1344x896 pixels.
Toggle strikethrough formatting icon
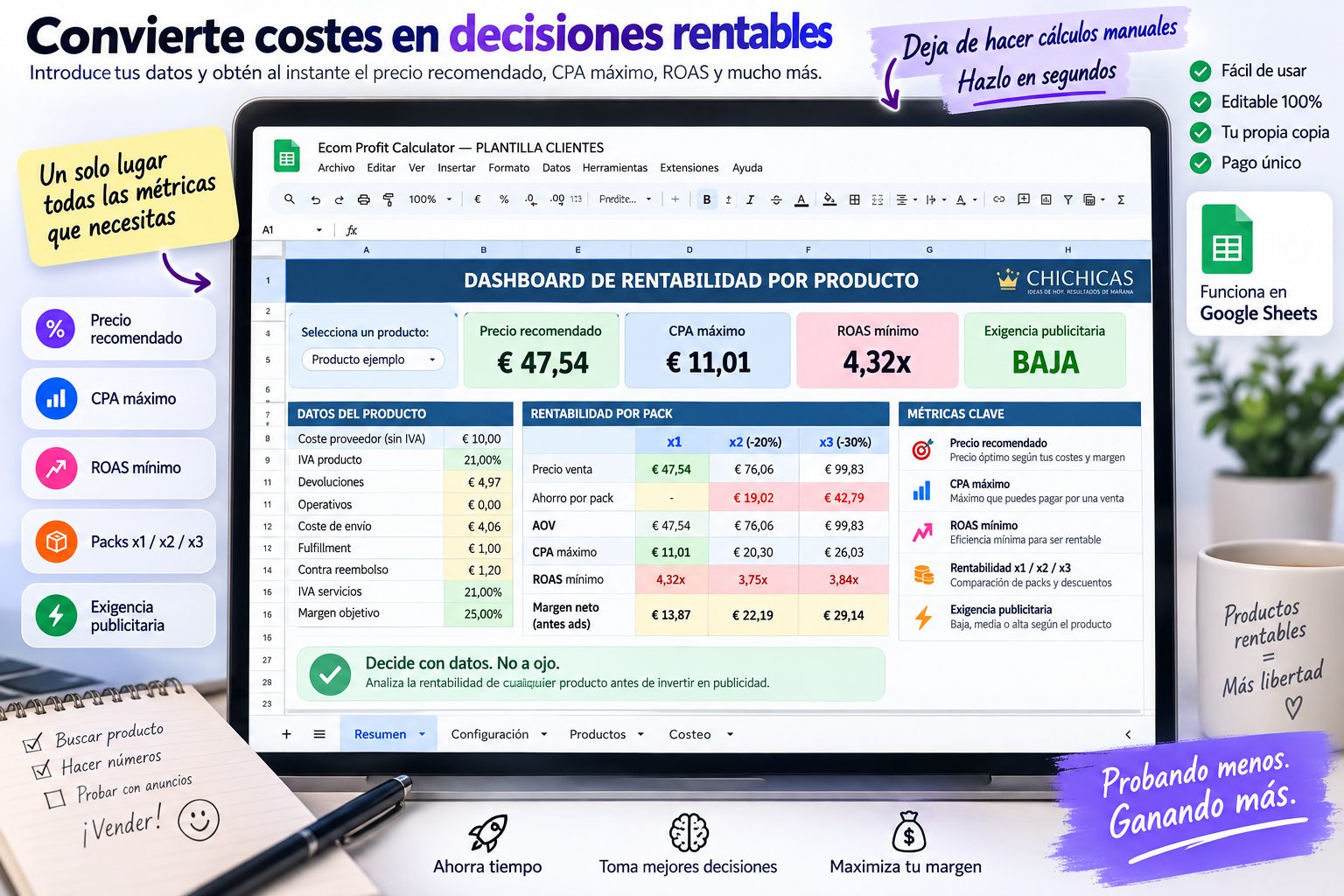(x=776, y=199)
